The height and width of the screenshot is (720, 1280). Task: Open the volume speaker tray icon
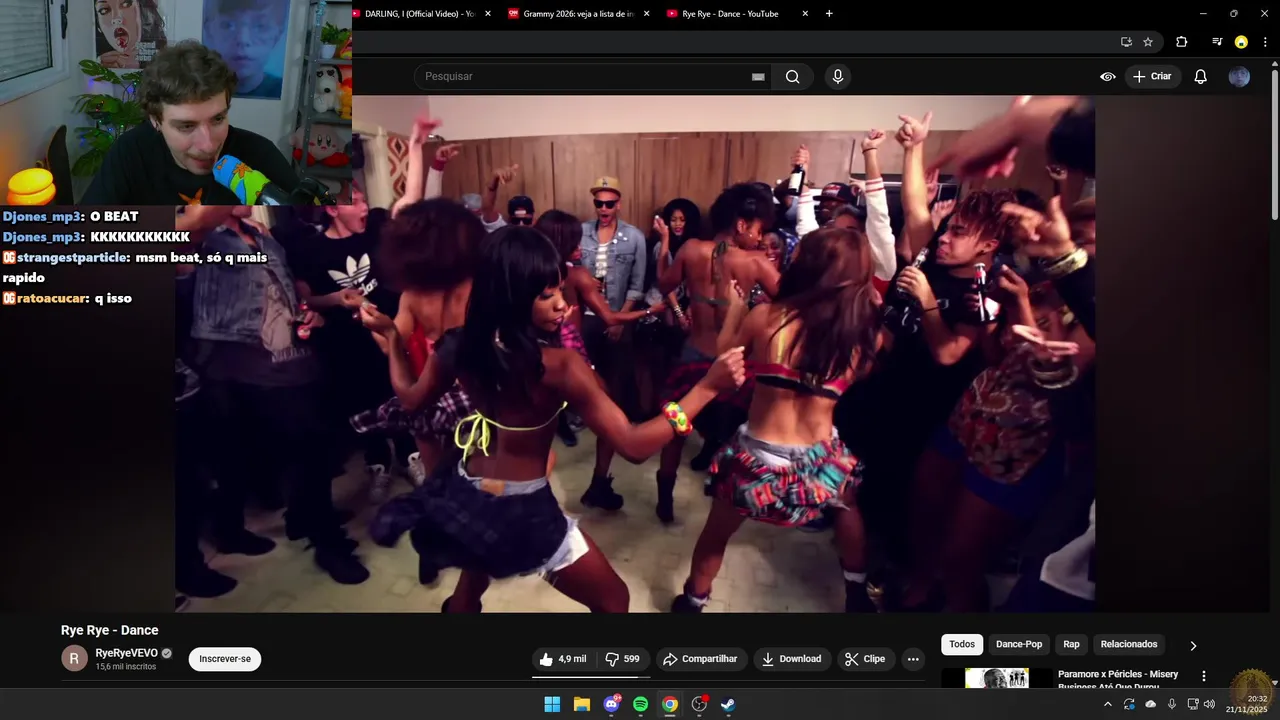pos(1210,704)
